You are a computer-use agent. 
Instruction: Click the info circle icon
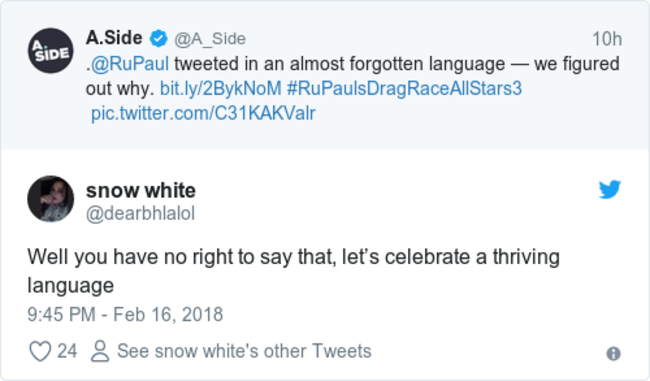point(614,354)
